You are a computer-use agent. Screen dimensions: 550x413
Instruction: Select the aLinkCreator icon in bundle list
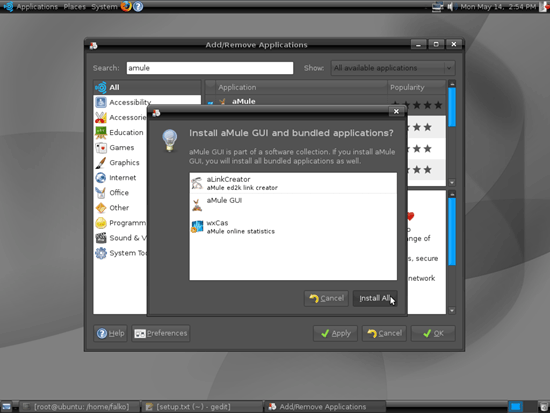coord(197,183)
